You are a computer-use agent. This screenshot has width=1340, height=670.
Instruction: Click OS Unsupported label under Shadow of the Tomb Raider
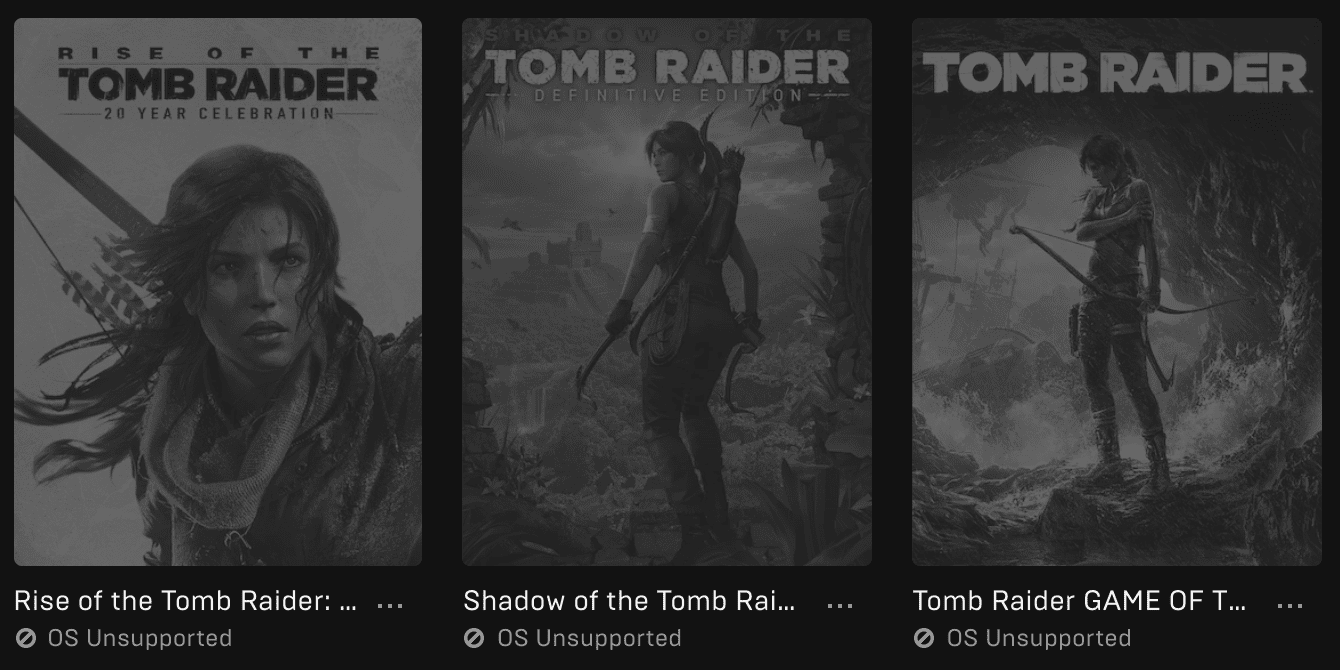[x=589, y=638]
